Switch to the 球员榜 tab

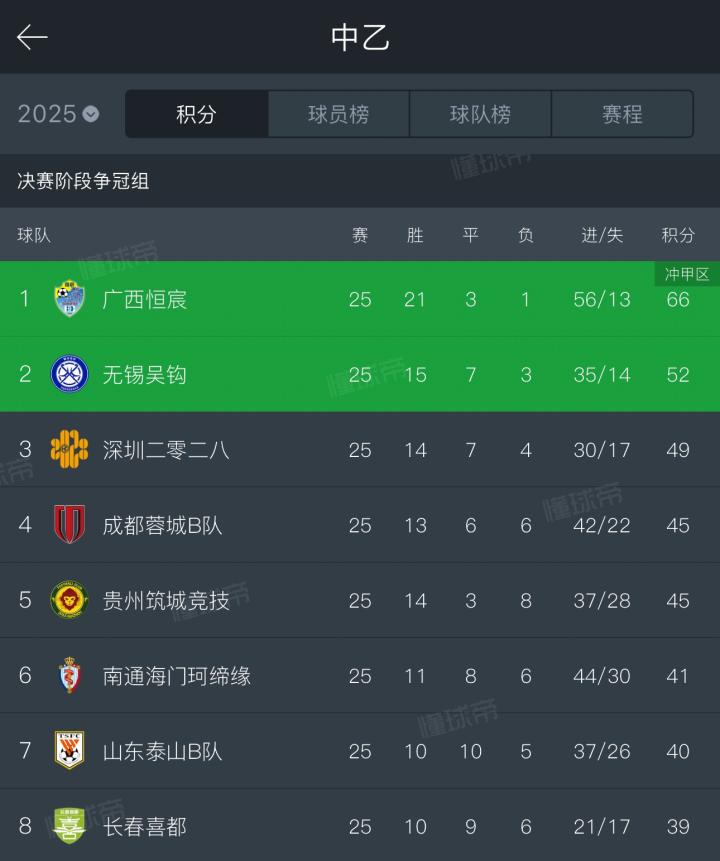[x=338, y=114]
